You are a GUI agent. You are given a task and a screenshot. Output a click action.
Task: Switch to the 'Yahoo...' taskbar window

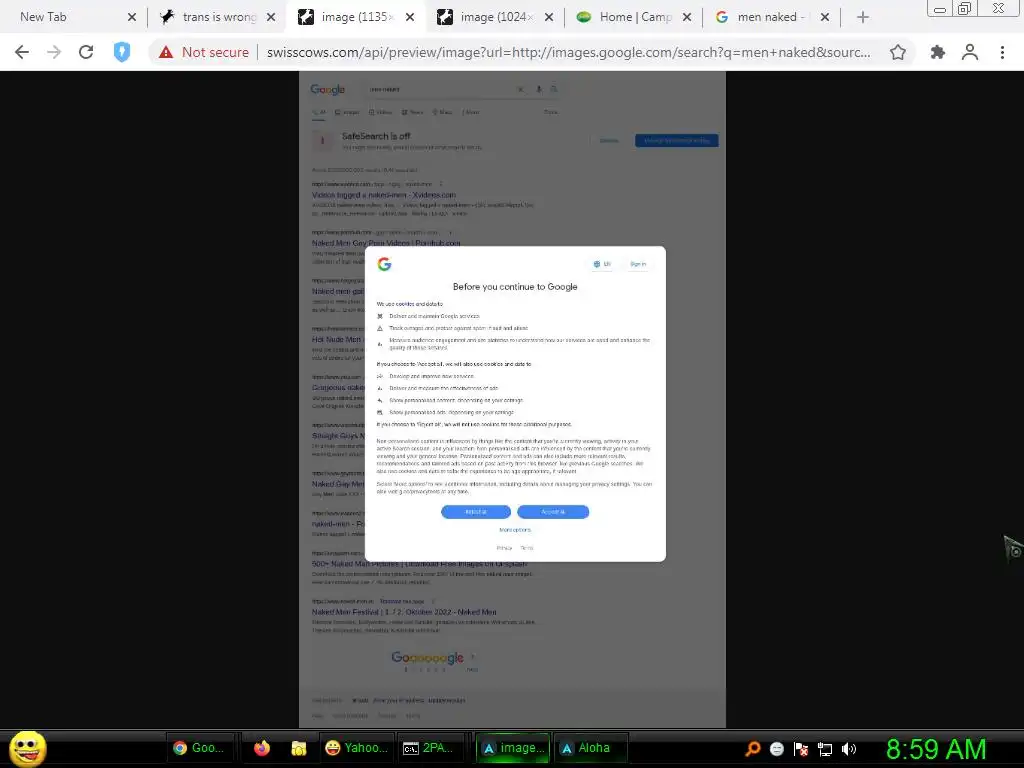tap(356, 748)
